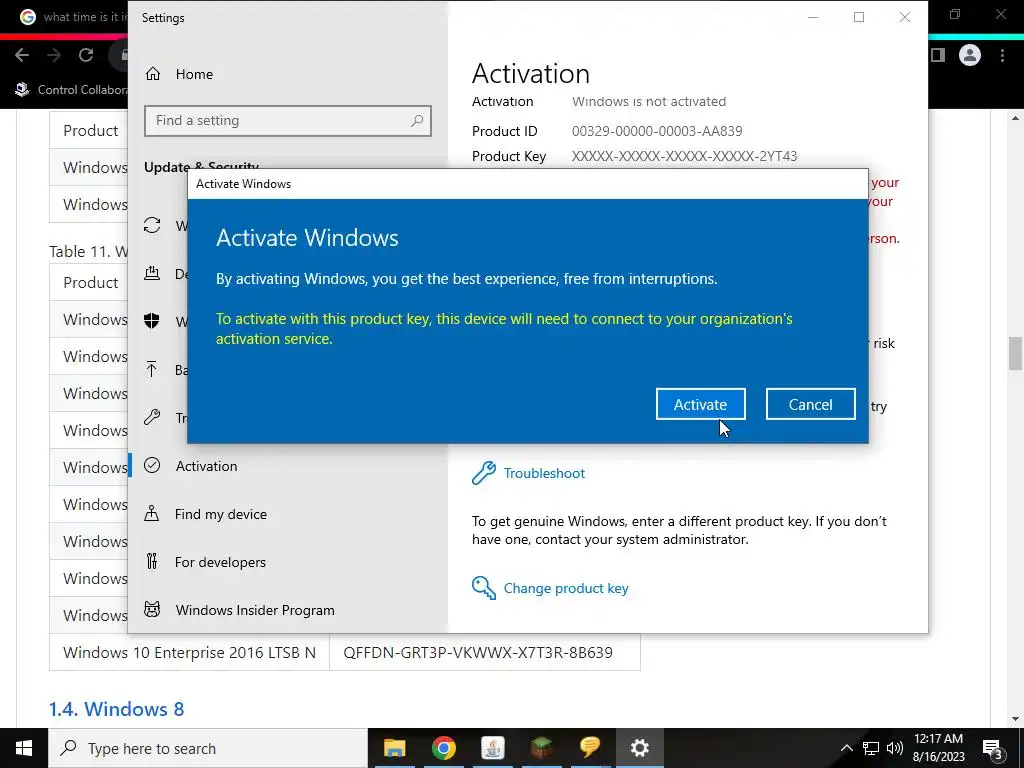Open Minecraft grass block taskbar icon
The height and width of the screenshot is (768, 1024).
point(541,748)
